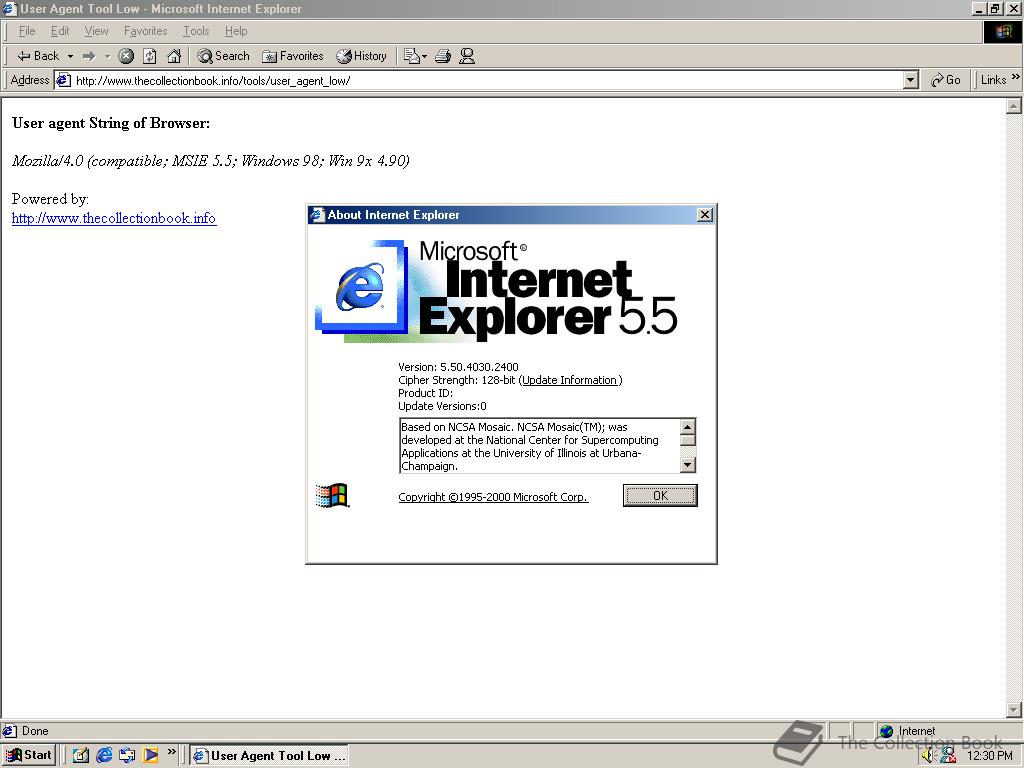Image resolution: width=1024 pixels, height=768 pixels.
Task: Click OK in the About dialog
Action: (x=660, y=496)
